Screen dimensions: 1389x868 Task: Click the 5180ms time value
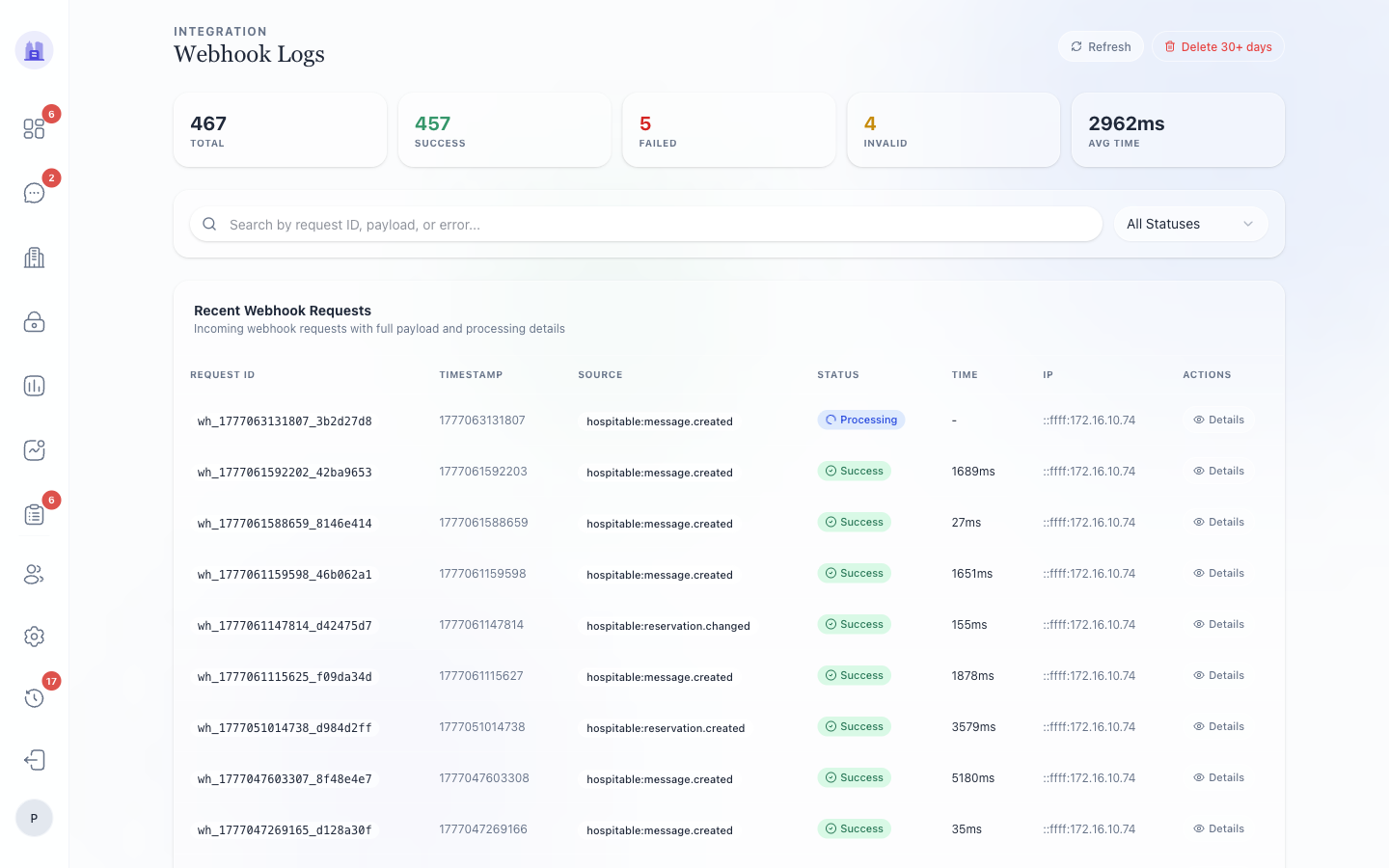coord(972,777)
